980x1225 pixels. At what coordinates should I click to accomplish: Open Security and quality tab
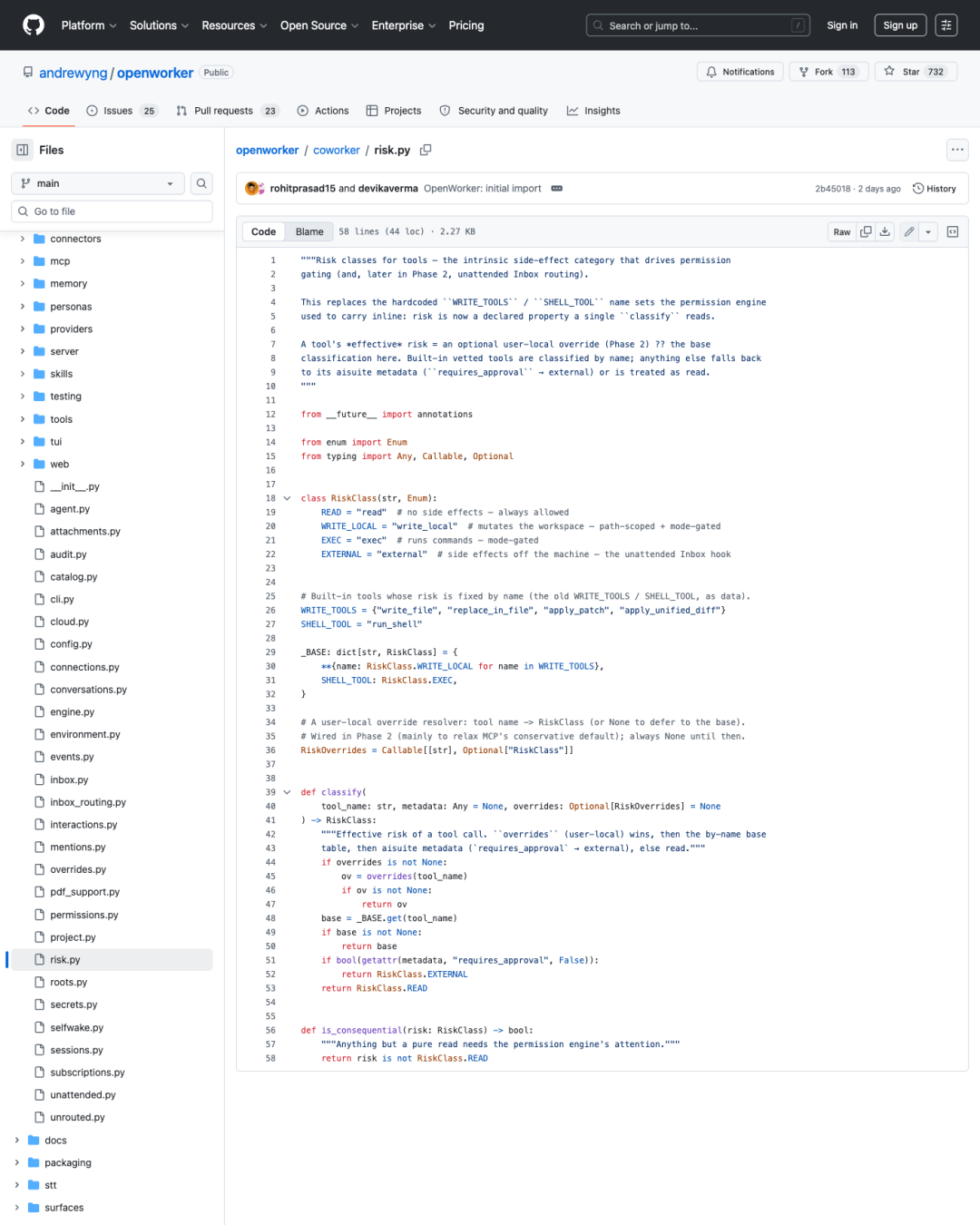point(494,111)
